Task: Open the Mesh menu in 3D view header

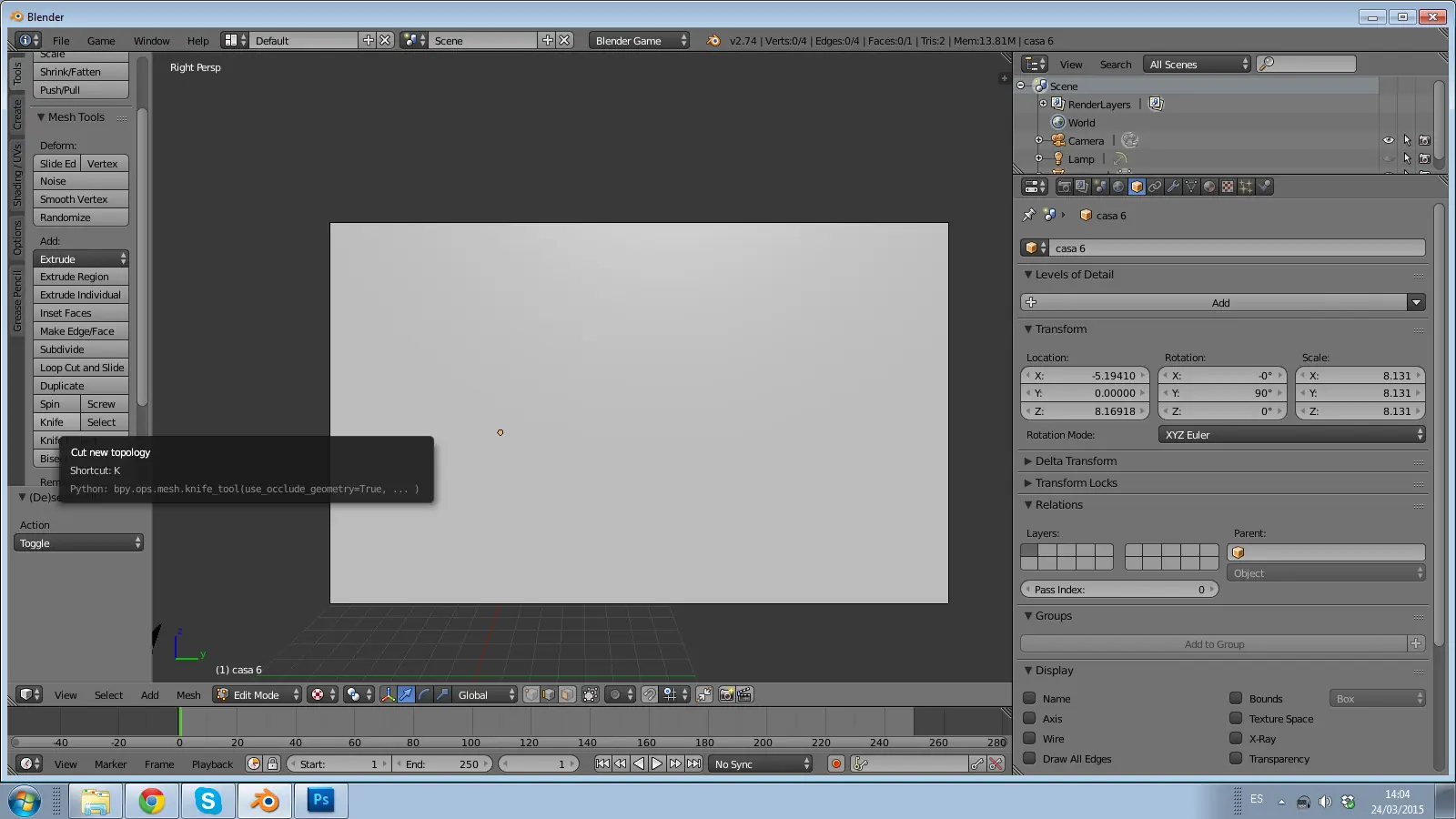Action: click(x=188, y=695)
